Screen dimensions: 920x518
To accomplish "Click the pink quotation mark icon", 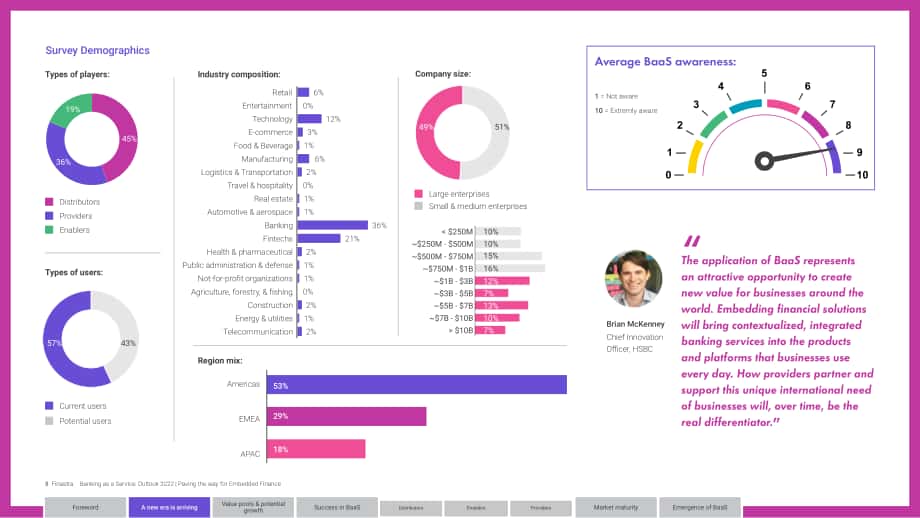I will click(692, 241).
